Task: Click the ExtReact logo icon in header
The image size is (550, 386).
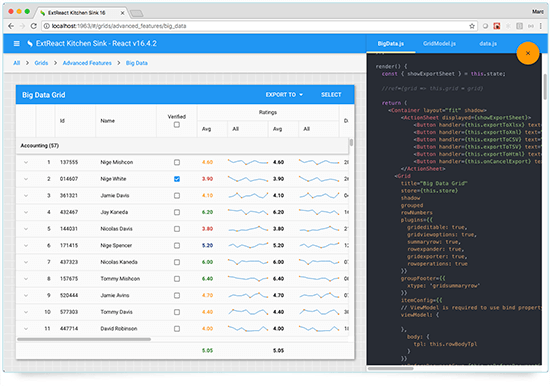Action: pyautogui.click(x=30, y=44)
